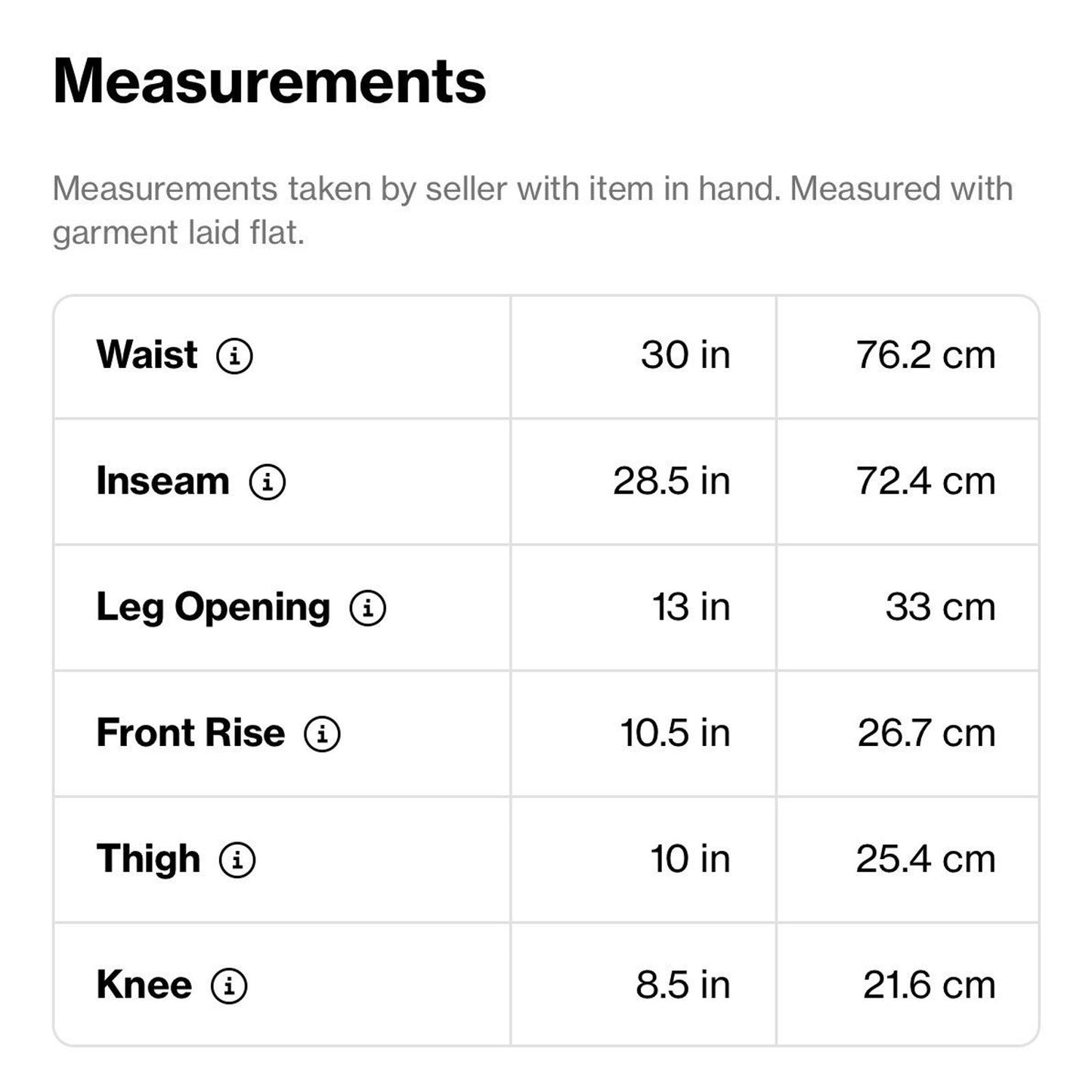Click the info icon next to Waist
This screenshot has height=1092, width=1092.
pyautogui.click(x=234, y=355)
